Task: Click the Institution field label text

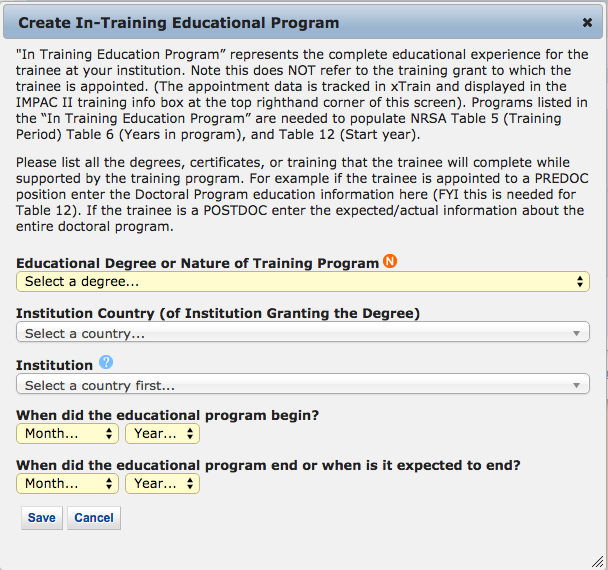Action: click(x=54, y=365)
